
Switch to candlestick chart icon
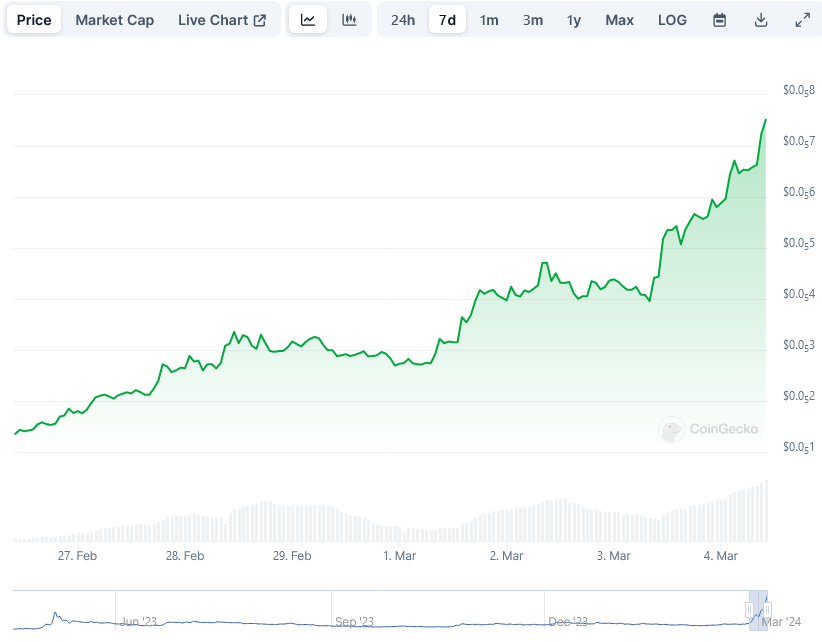point(349,20)
